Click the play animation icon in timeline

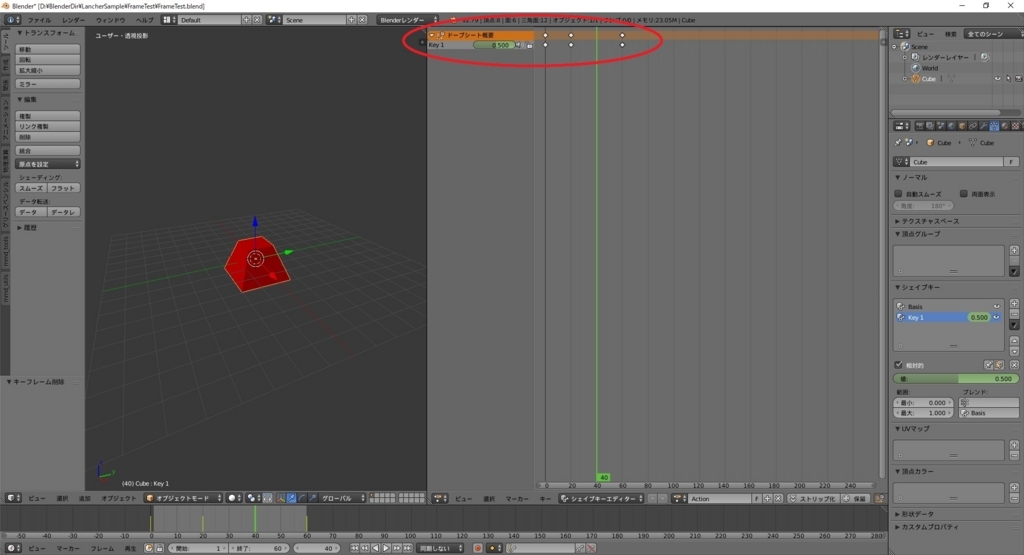(x=386, y=548)
